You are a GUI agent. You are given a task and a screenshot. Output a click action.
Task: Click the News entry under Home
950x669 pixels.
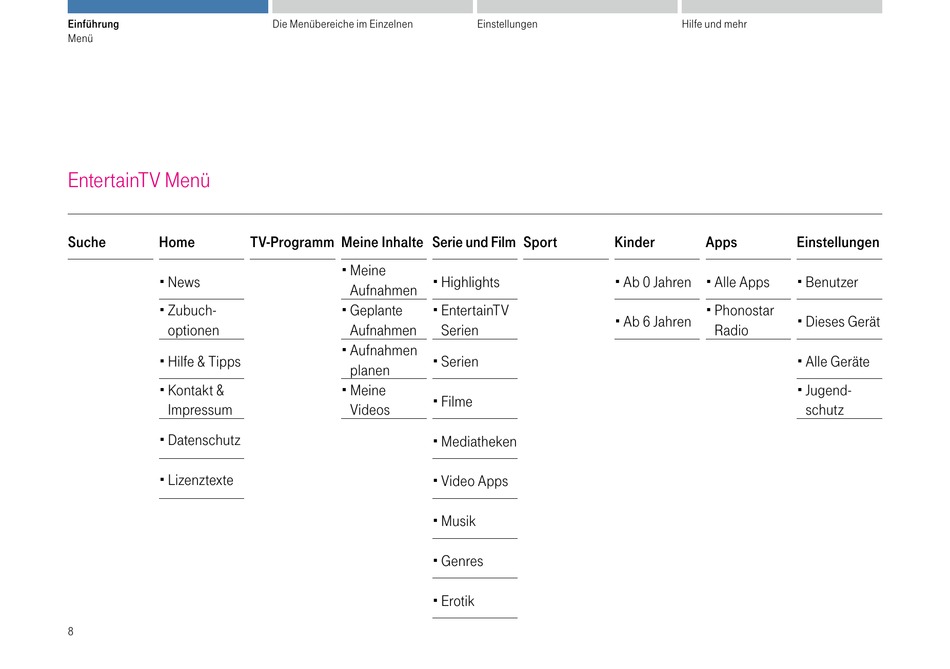pos(184,282)
